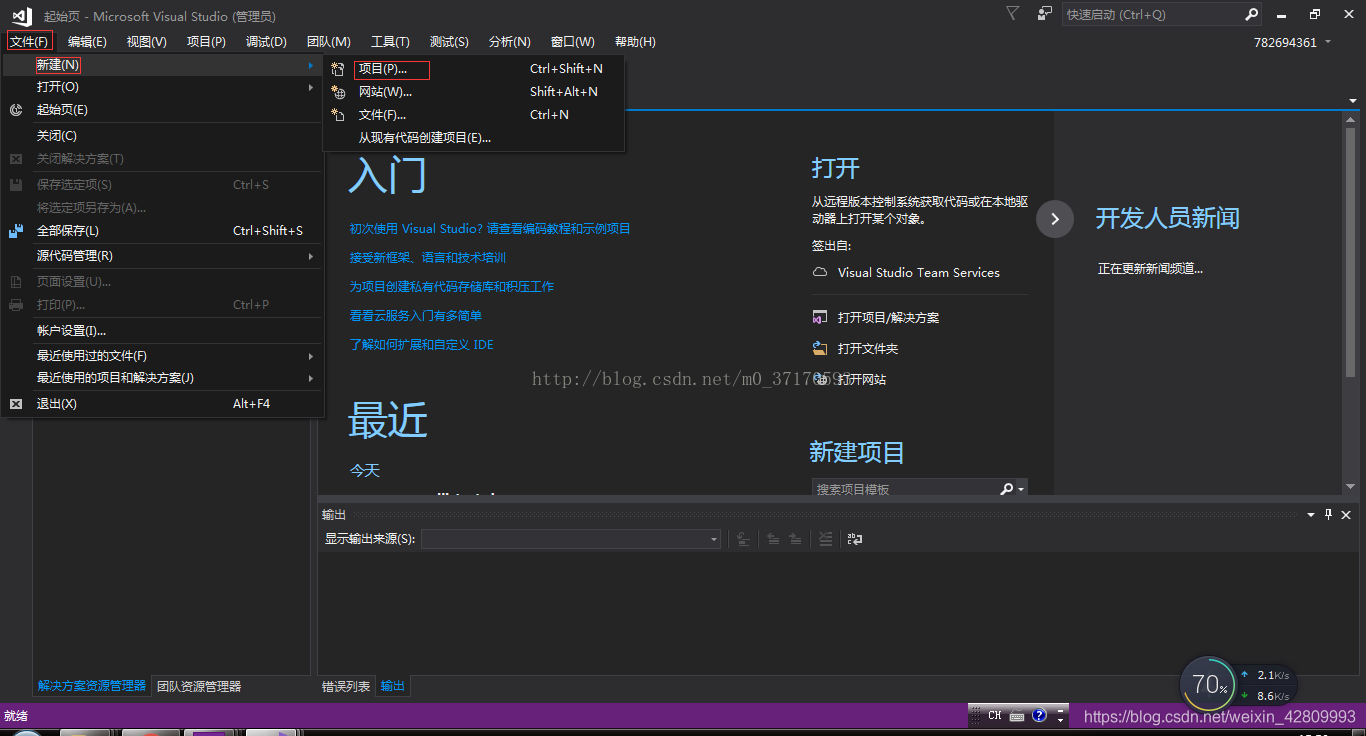The image size is (1366, 736).
Task: Open the 显示输出来源 combo box
Action: click(571, 539)
